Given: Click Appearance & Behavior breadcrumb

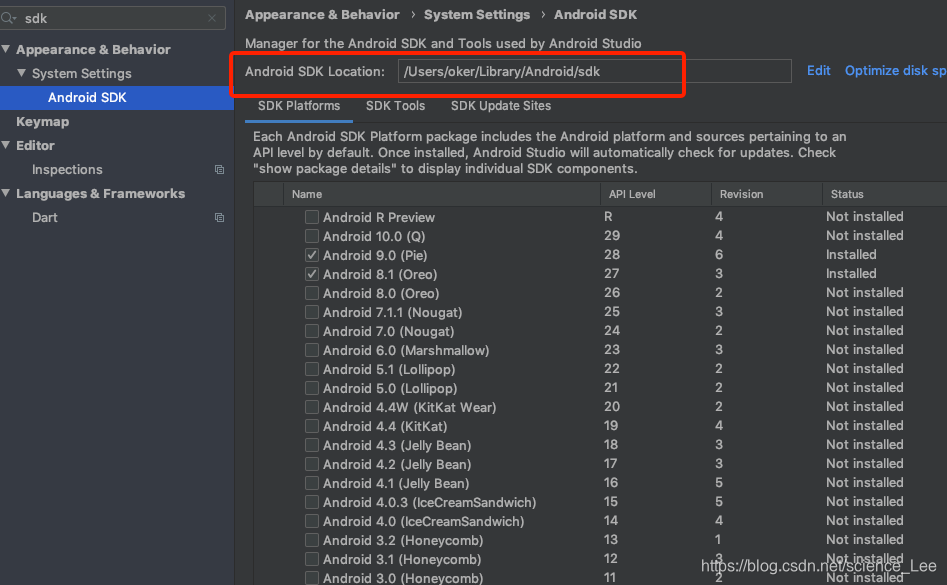Looking at the screenshot, I should click(x=322, y=14).
